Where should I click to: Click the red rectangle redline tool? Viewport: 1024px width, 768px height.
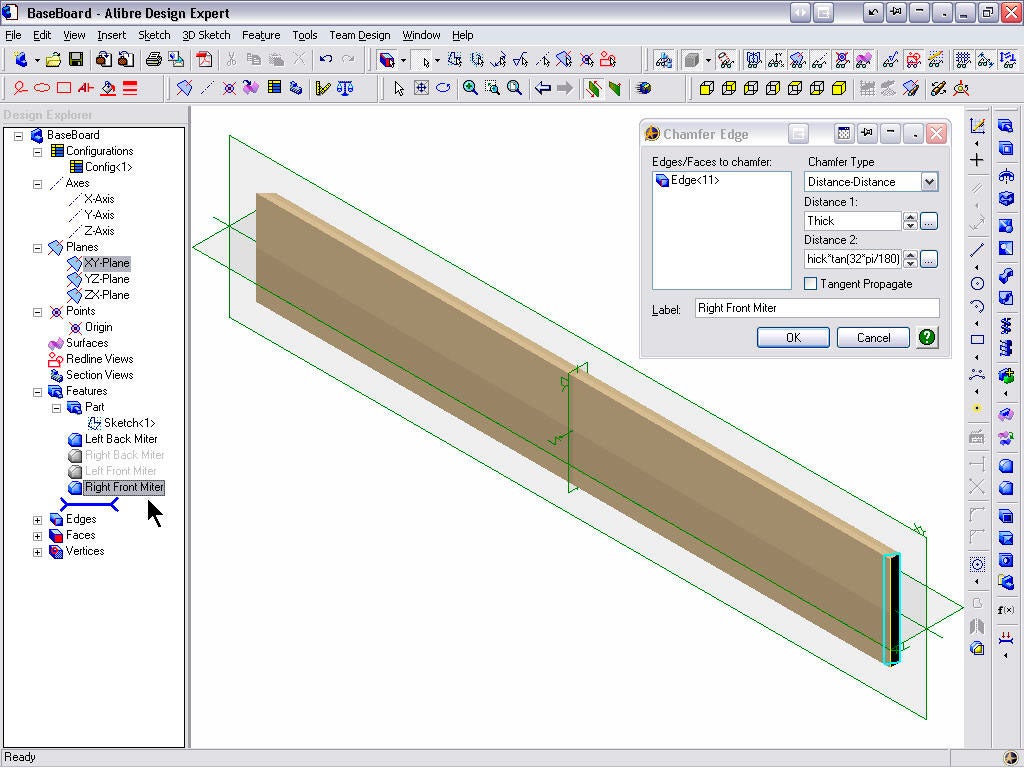tap(64, 88)
